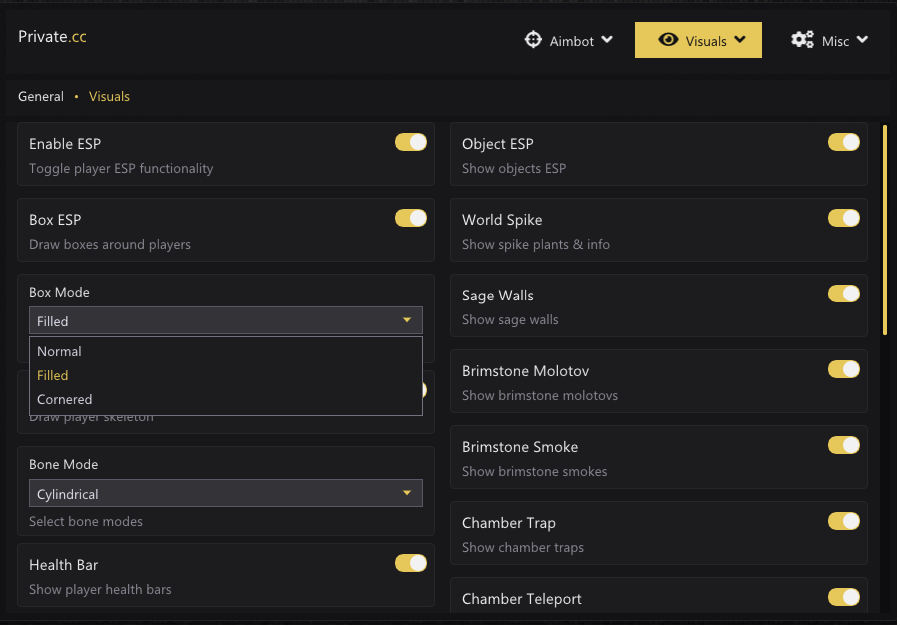Expand the Aimbot menu chevron
The width and height of the screenshot is (900, 626).
click(x=607, y=41)
